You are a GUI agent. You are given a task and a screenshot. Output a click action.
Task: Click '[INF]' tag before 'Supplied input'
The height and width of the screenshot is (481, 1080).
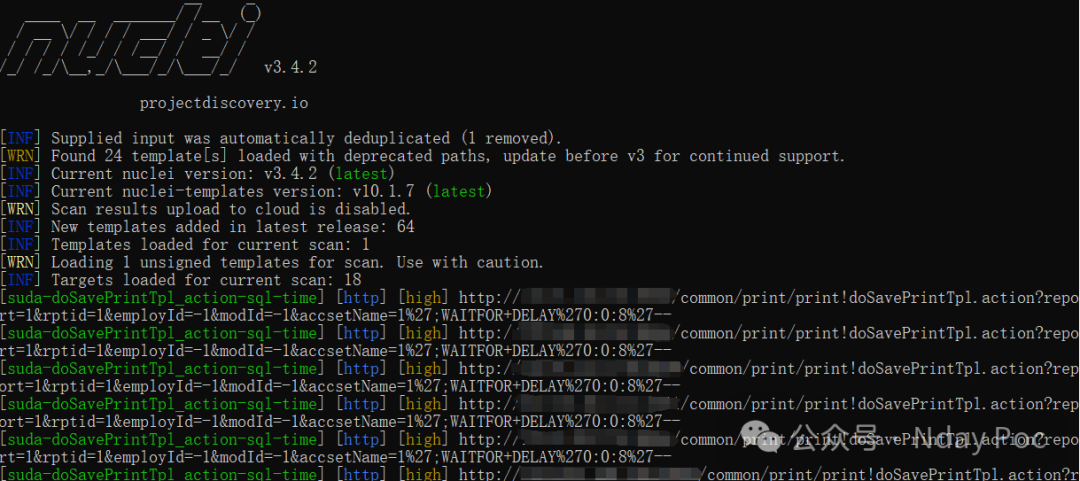(x=21, y=138)
